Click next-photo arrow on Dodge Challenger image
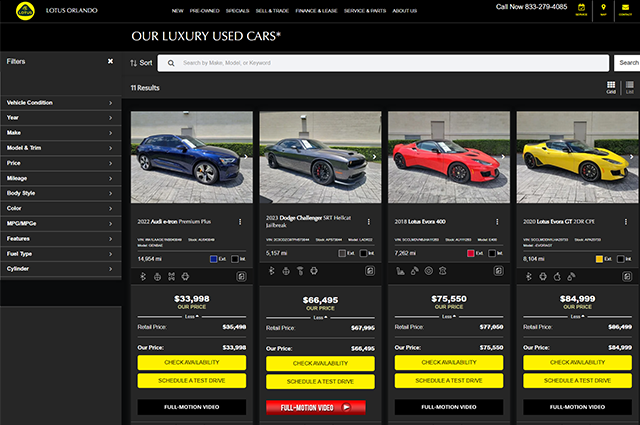Screen dimensions: 640x425 374,157
